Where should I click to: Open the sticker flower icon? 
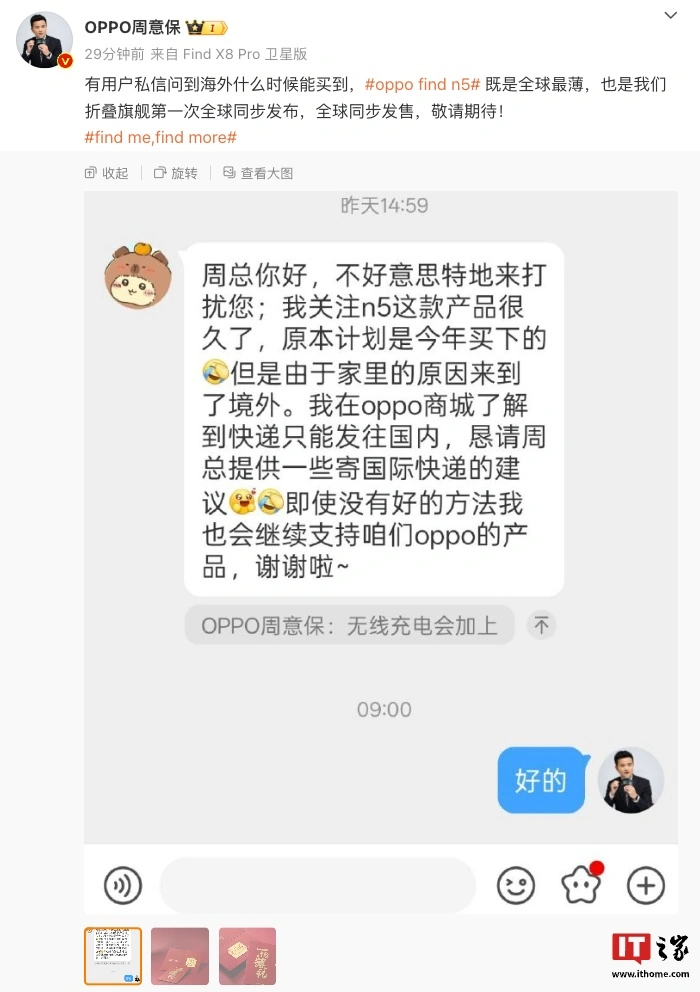click(x=581, y=884)
